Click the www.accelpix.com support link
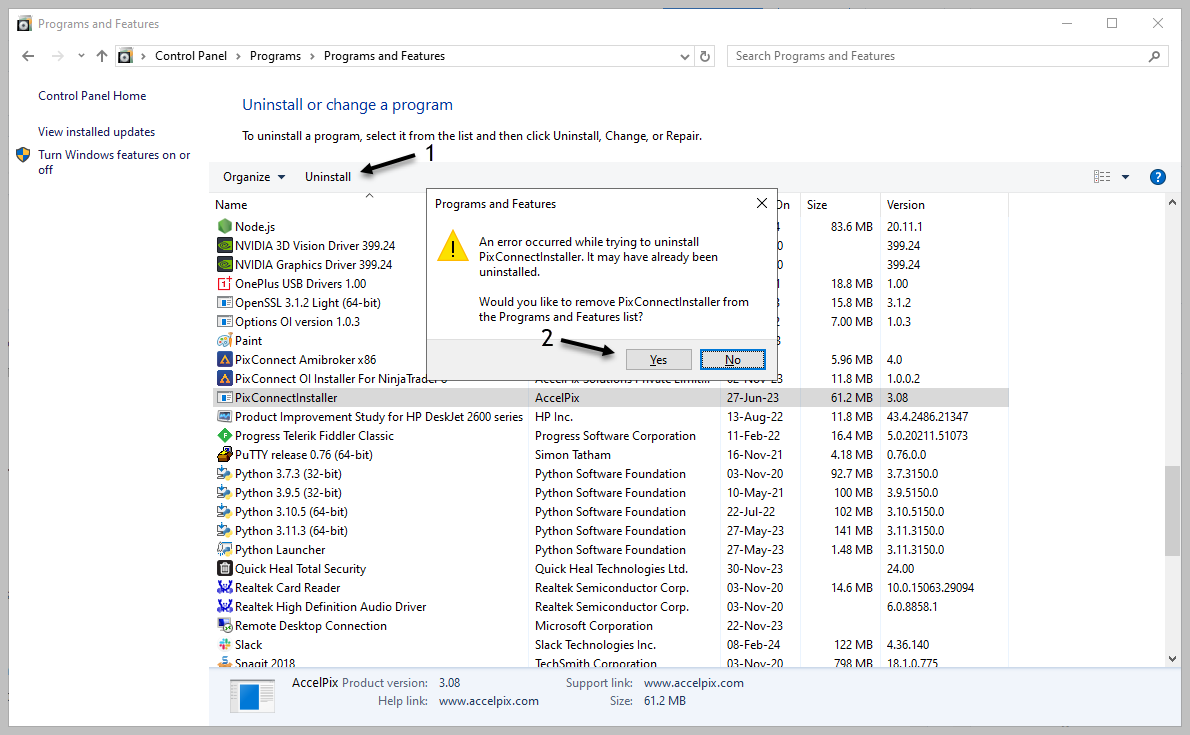 point(694,683)
